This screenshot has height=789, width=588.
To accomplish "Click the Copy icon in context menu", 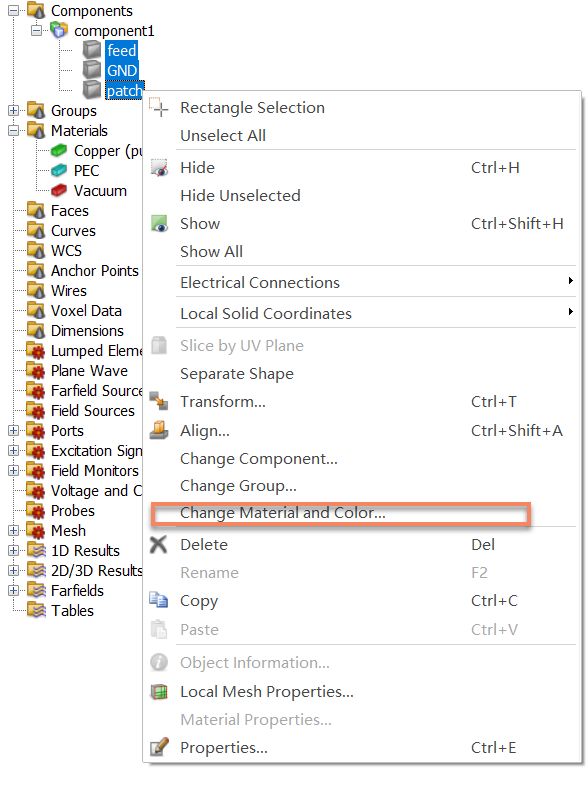I will 159,600.
